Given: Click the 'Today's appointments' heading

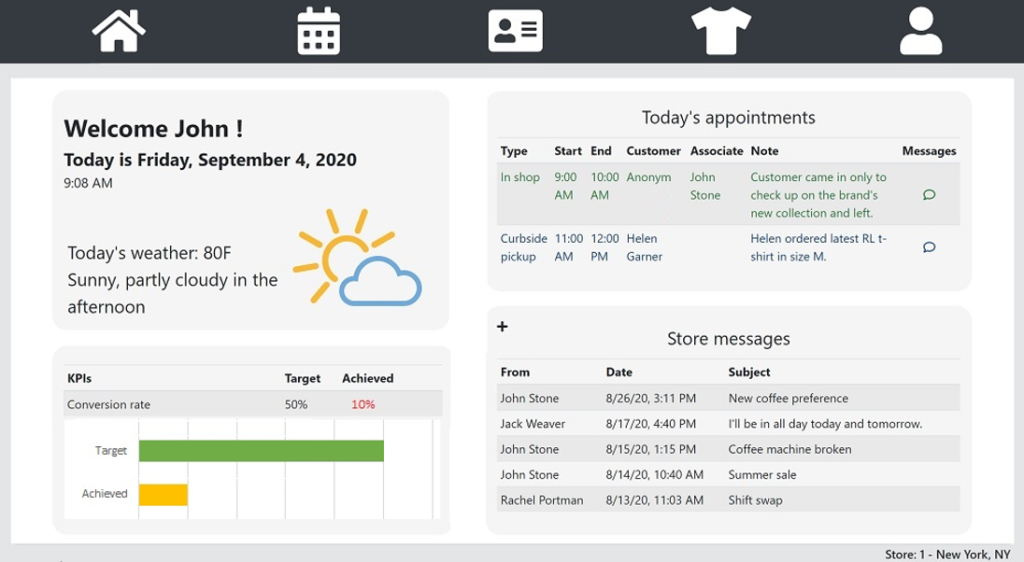Looking at the screenshot, I should [x=728, y=117].
